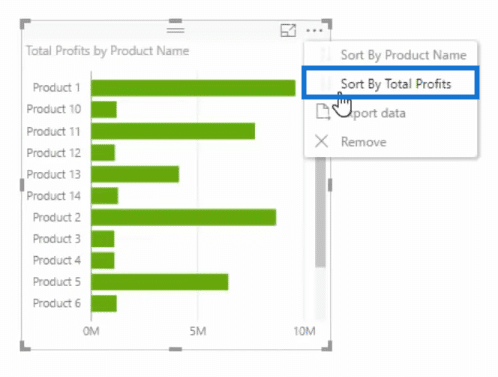
Task: Choose Sort By Total Profits
Action: pos(390,83)
